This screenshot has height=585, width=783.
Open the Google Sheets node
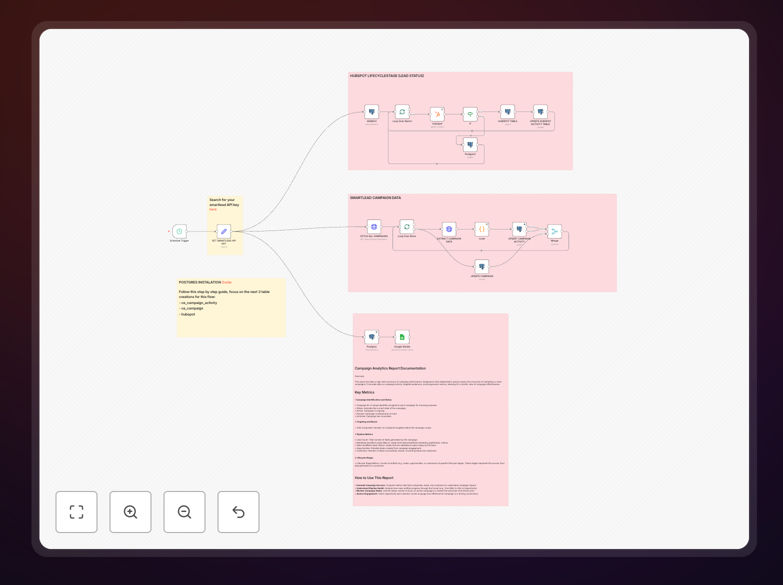(x=402, y=337)
